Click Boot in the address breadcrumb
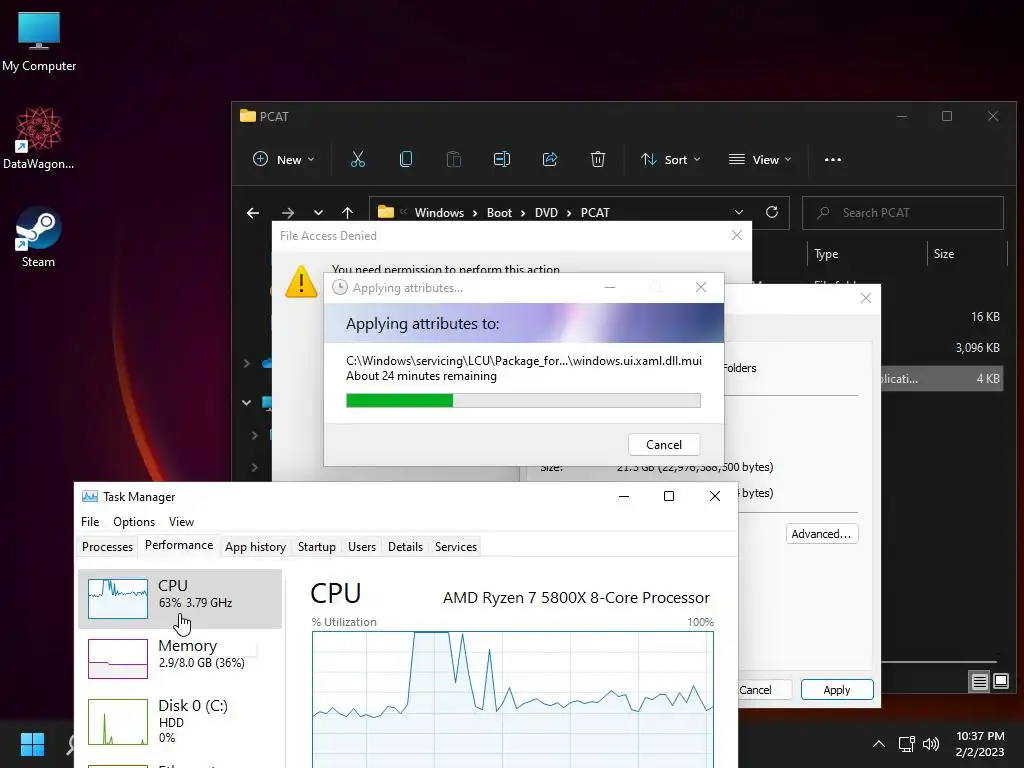 tap(500, 213)
